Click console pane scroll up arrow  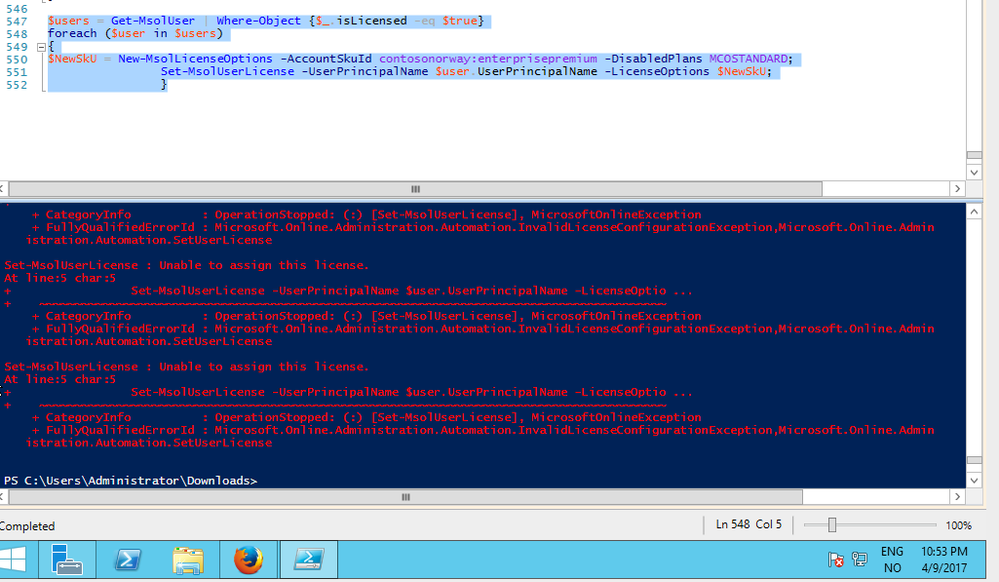click(x=974, y=212)
